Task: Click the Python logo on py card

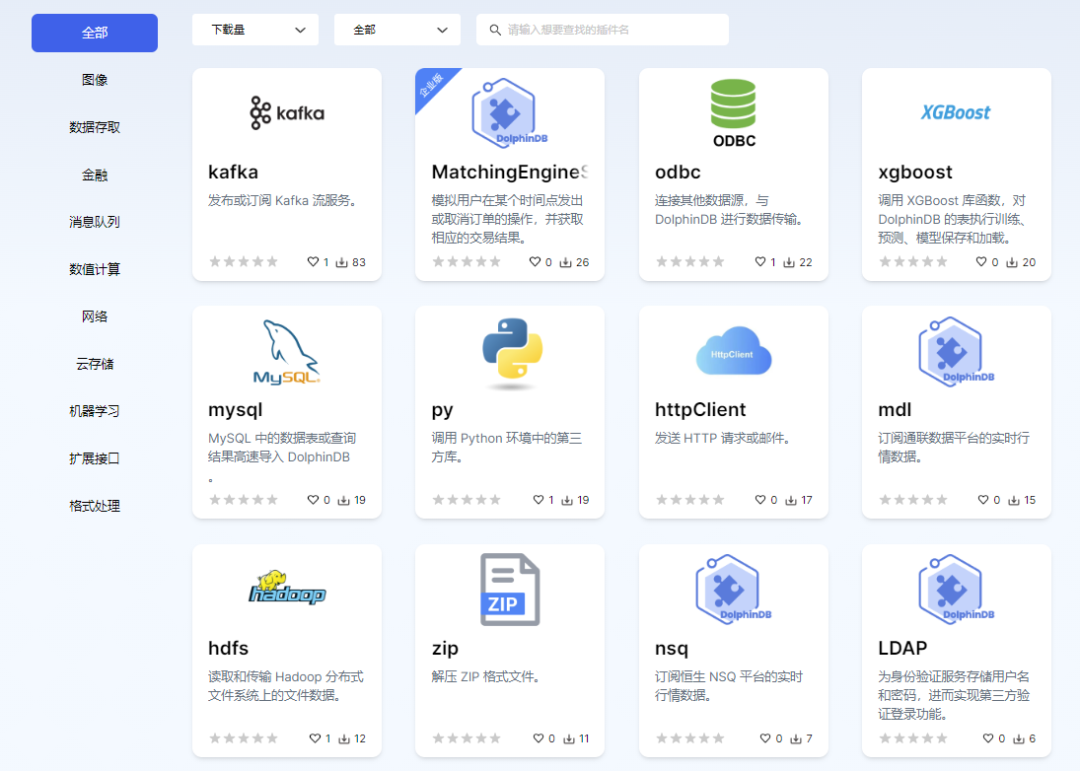Action: (x=510, y=350)
